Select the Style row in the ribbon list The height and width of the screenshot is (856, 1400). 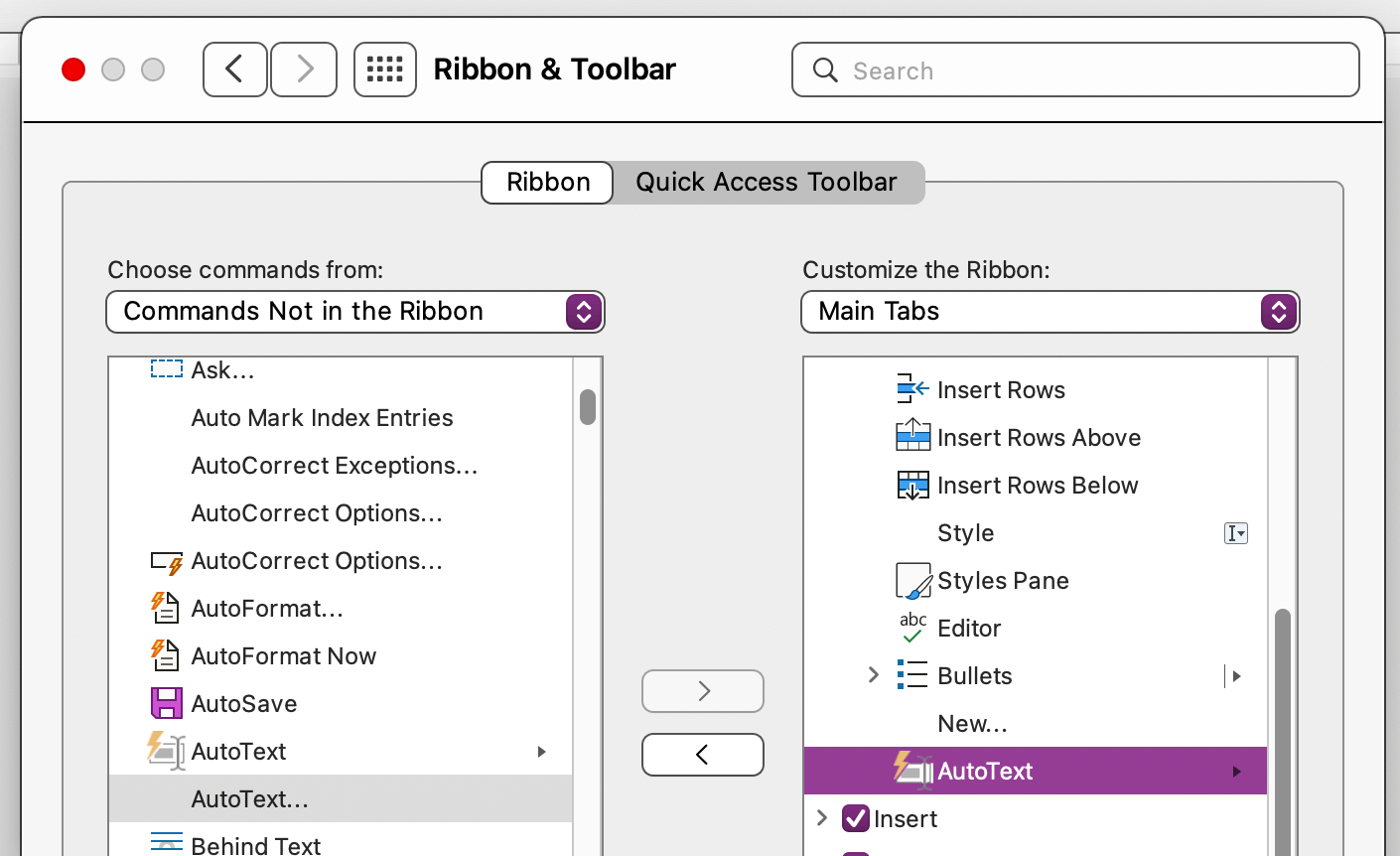[x=1036, y=532]
